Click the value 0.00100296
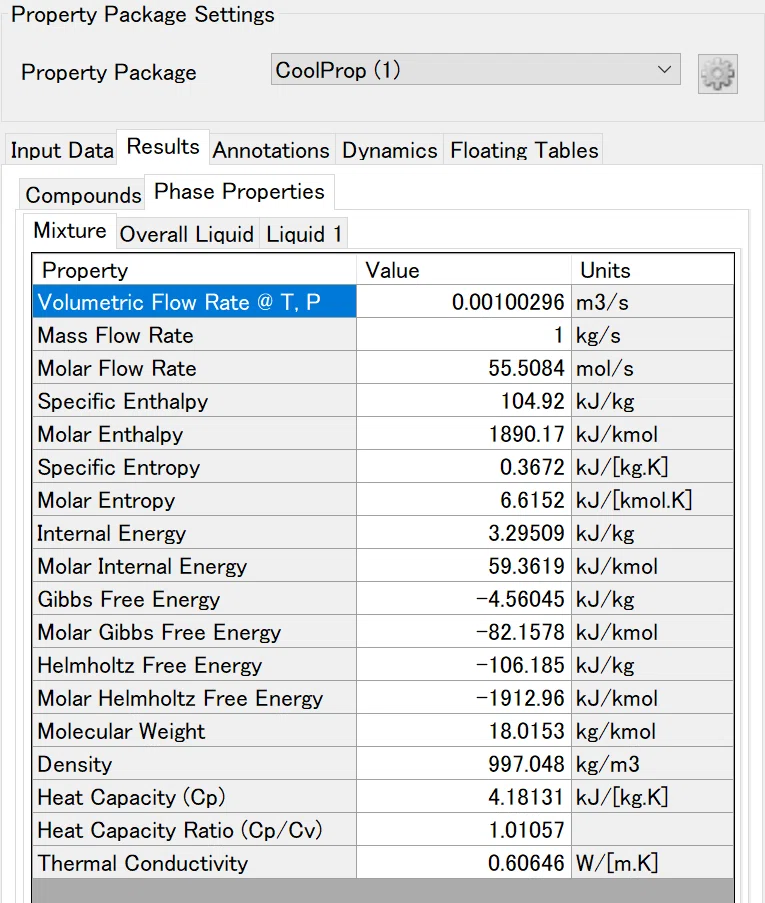This screenshot has width=765, height=903. 464,302
